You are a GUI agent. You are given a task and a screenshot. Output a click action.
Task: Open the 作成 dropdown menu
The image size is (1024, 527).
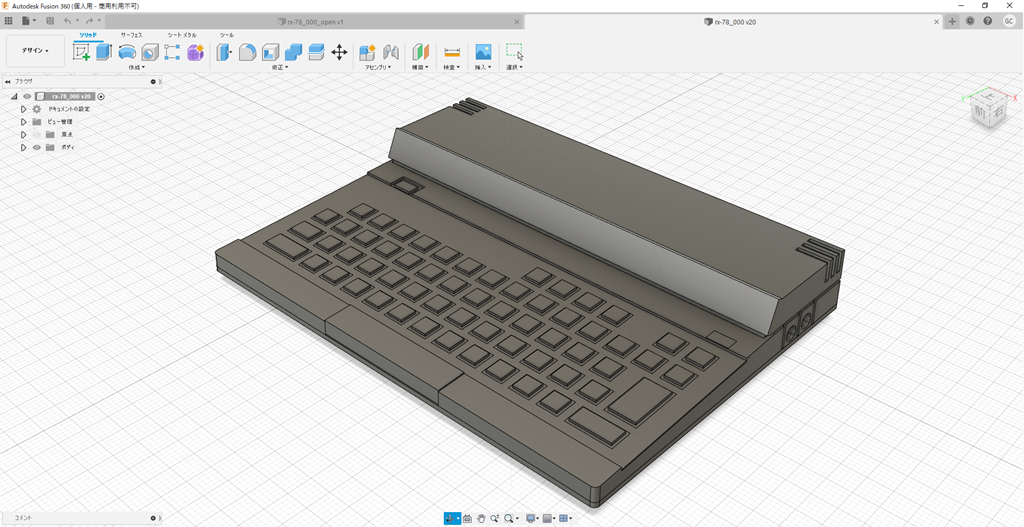click(x=136, y=67)
